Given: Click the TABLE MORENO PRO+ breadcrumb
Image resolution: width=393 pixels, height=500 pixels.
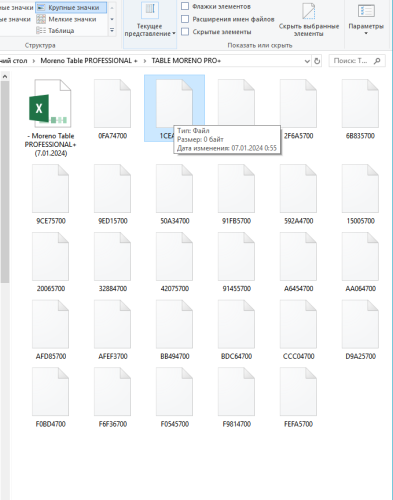Looking at the screenshot, I should tap(186, 61).
